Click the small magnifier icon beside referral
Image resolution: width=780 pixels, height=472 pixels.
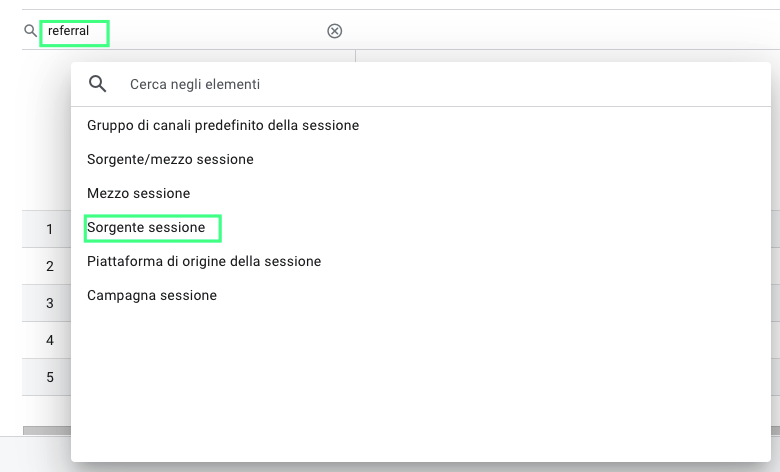(30, 31)
